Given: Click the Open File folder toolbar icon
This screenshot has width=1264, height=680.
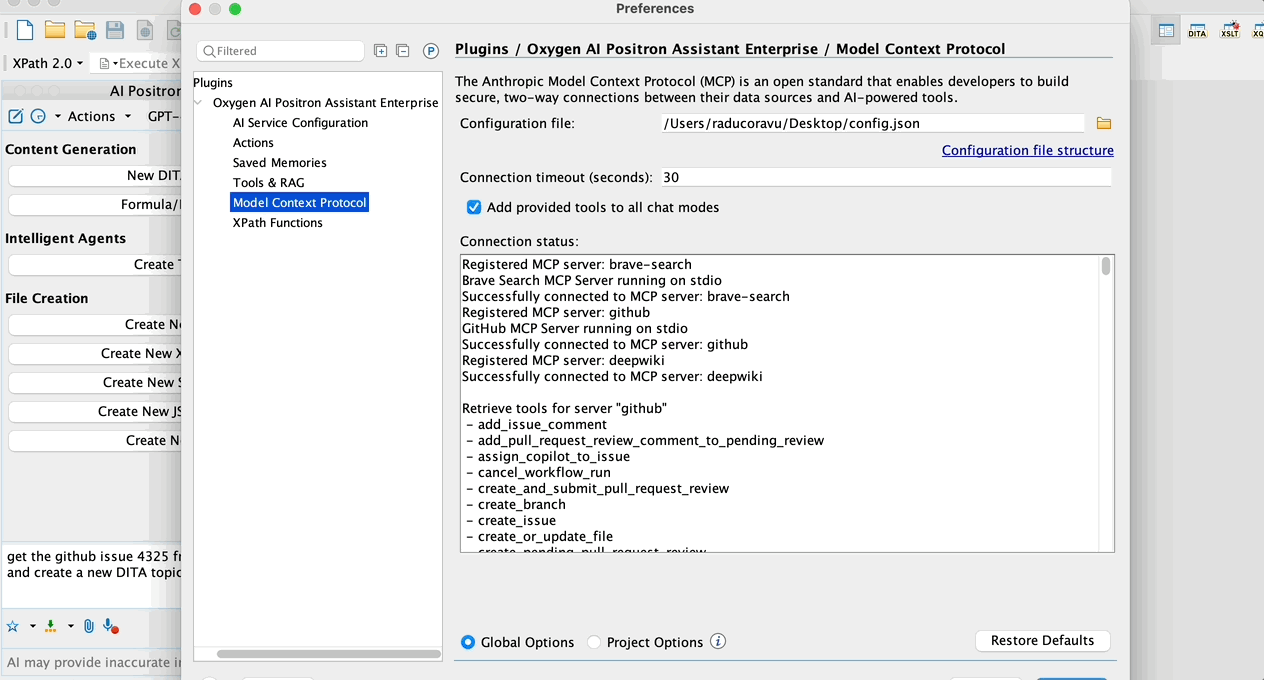Looking at the screenshot, I should [54, 31].
